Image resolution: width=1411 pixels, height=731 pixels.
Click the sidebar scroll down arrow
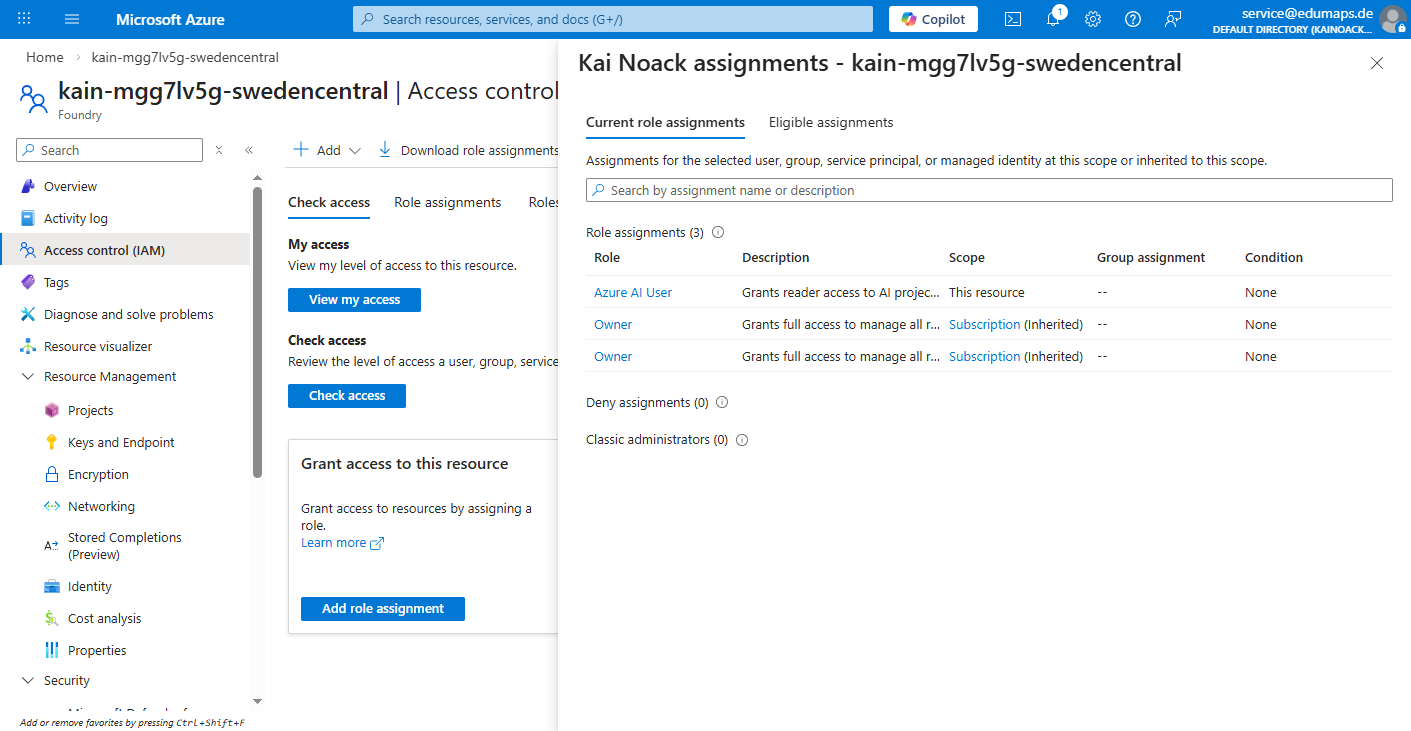[x=257, y=702]
